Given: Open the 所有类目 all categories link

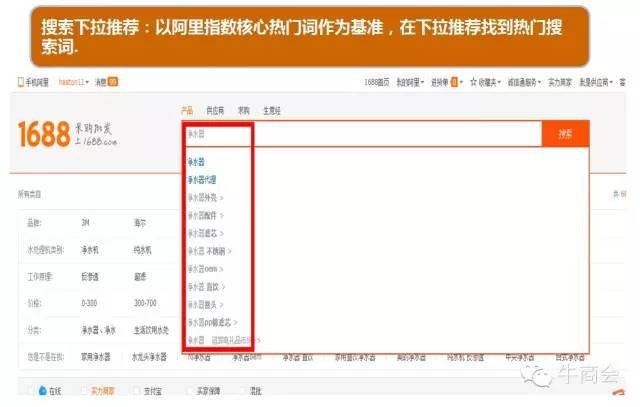Looking at the screenshot, I should click(x=29, y=194).
